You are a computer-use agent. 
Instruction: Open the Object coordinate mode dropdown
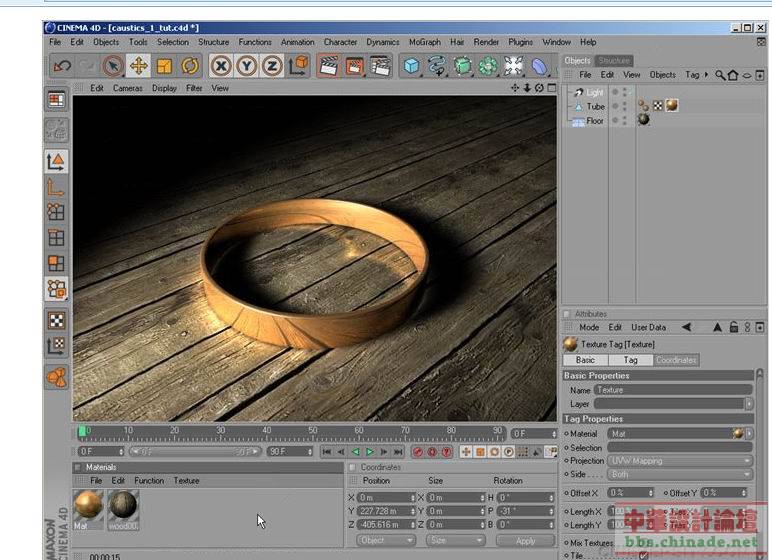click(385, 540)
